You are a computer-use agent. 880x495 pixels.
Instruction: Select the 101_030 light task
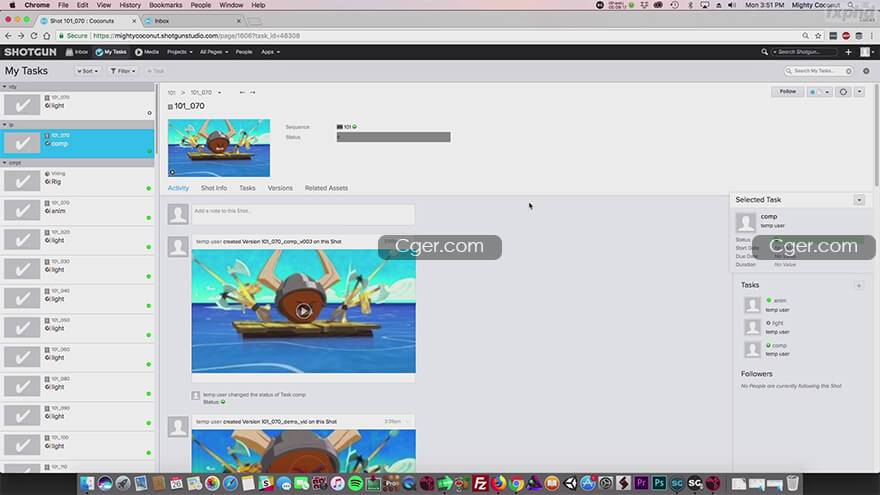77,268
